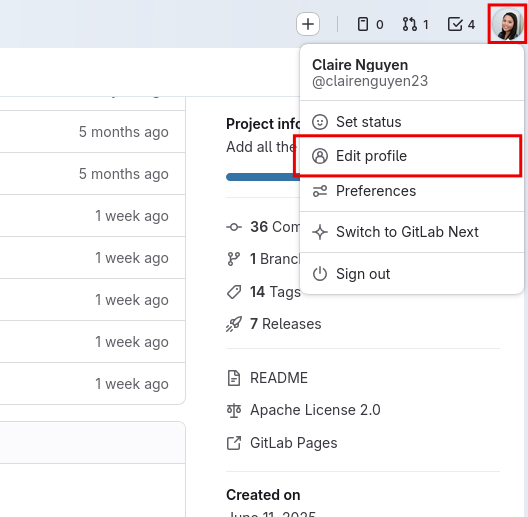Choose Set status from user menu
The image size is (528, 517).
(411, 122)
